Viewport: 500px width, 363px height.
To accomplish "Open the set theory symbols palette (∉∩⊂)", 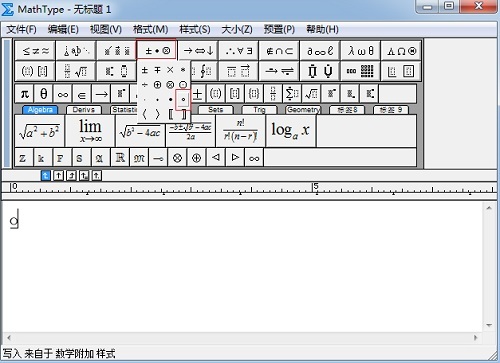I will click(x=279, y=51).
